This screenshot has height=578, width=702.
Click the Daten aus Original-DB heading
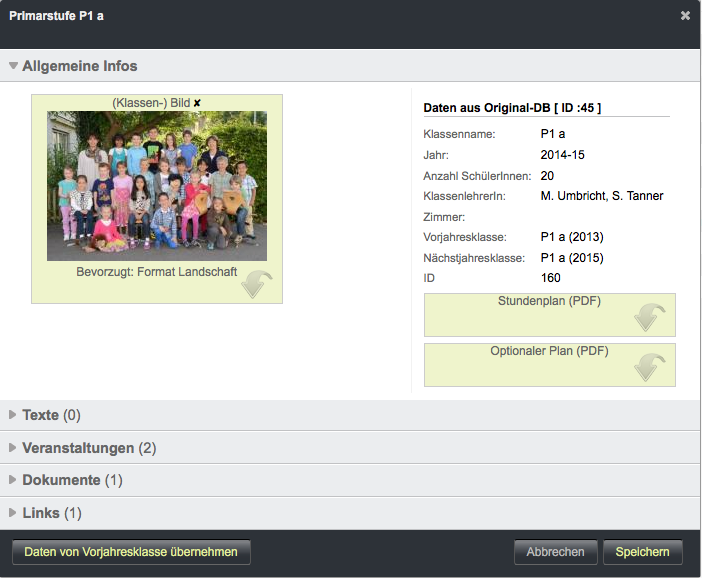tap(512, 108)
